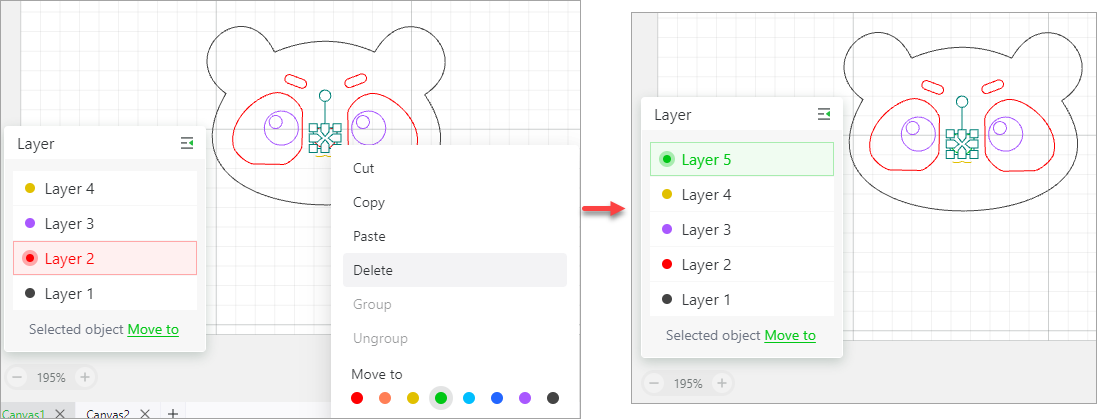Switch to Canvas2 tab
This screenshot has width=1097, height=419.
[108, 413]
